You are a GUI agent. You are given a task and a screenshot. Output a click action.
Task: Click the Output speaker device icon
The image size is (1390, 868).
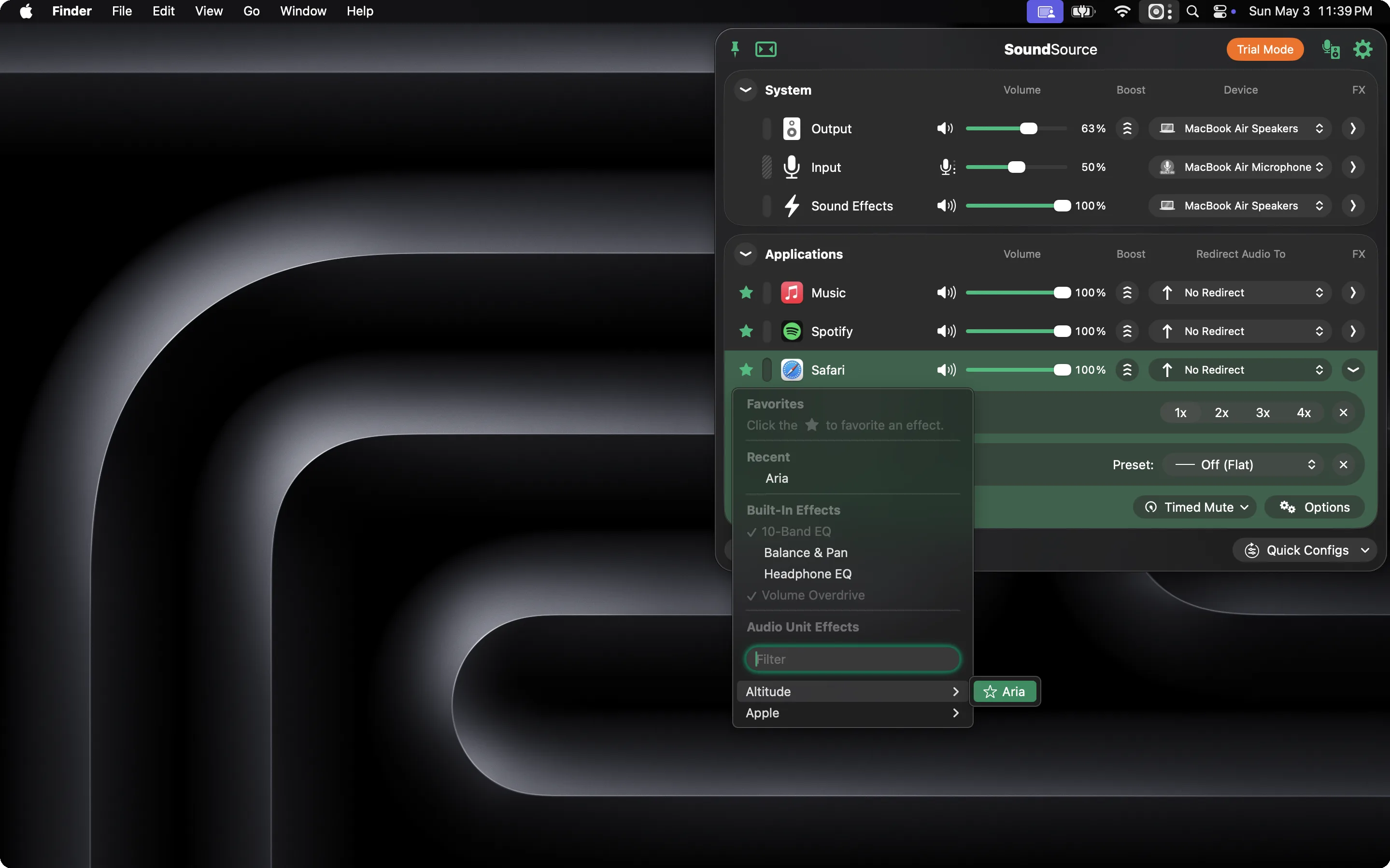792,128
